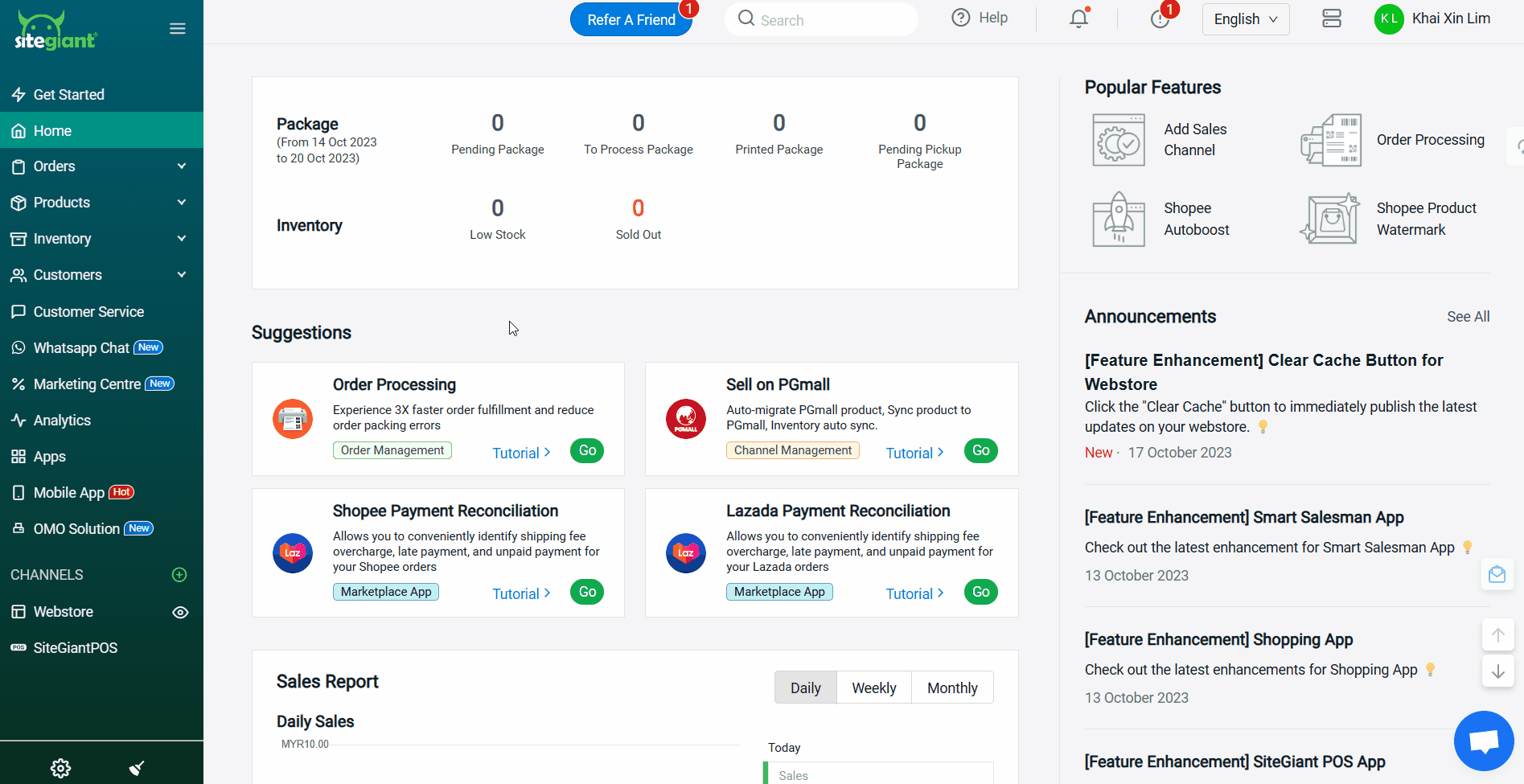The height and width of the screenshot is (784, 1524).
Task: Switch sales report to Monthly
Action: click(952, 688)
